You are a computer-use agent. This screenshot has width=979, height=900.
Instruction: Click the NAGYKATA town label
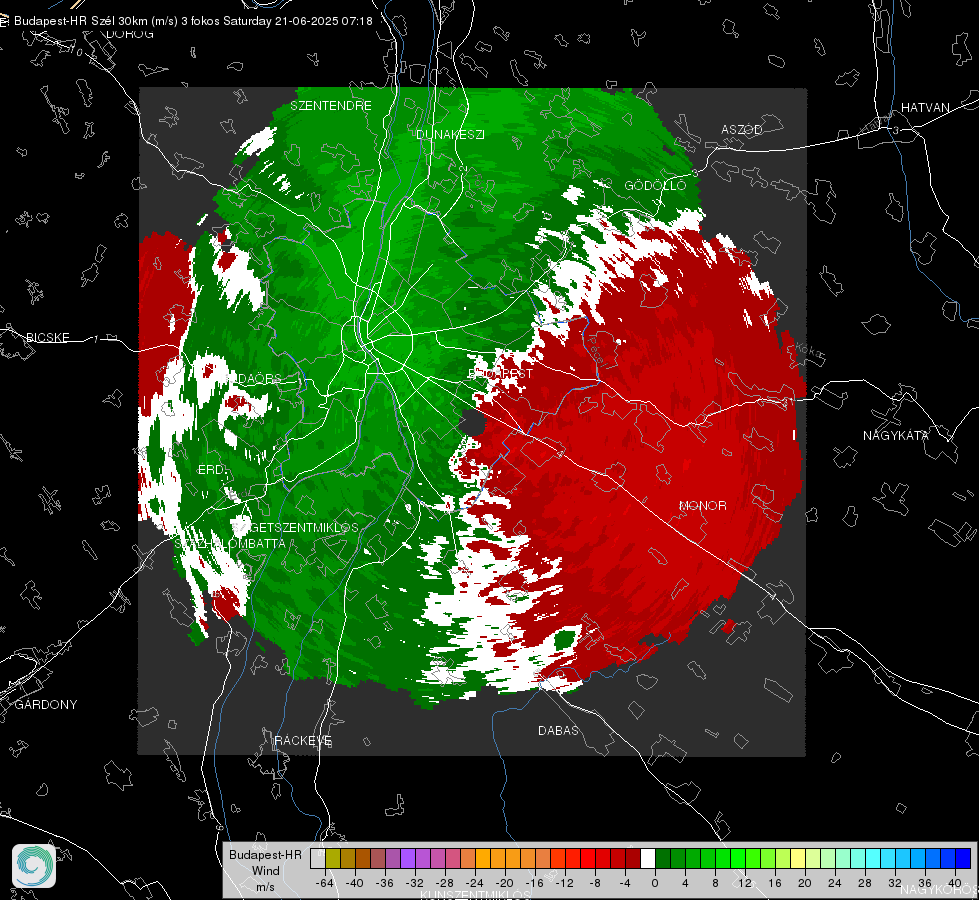895,435
